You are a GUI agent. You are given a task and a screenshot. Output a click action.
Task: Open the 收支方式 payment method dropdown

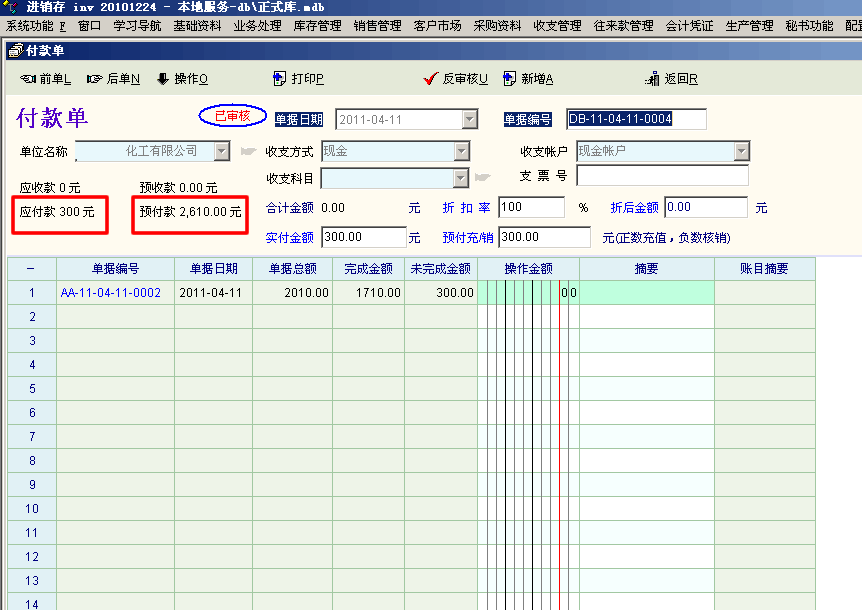461,152
